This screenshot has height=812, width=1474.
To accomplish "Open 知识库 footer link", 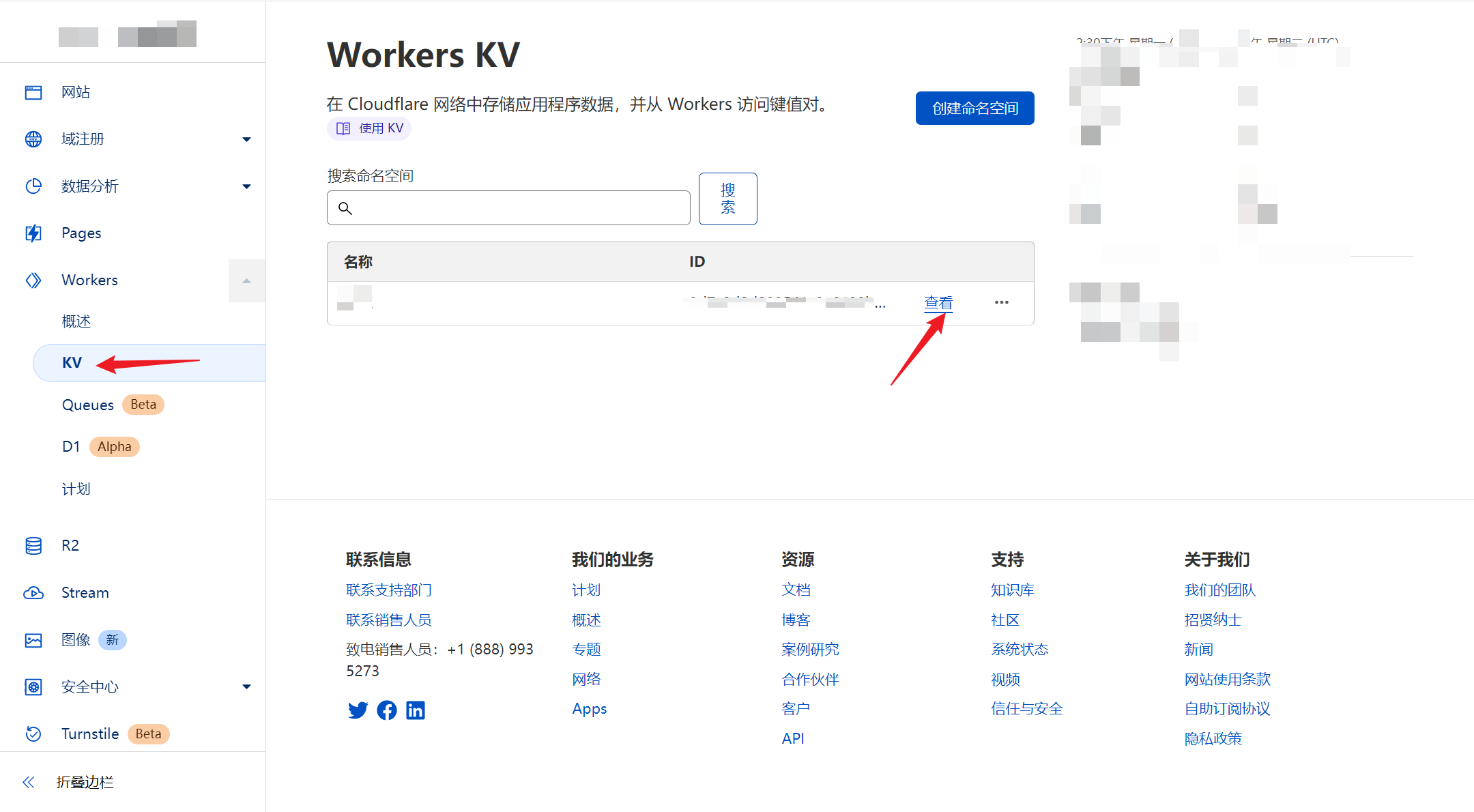I will coord(1013,590).
